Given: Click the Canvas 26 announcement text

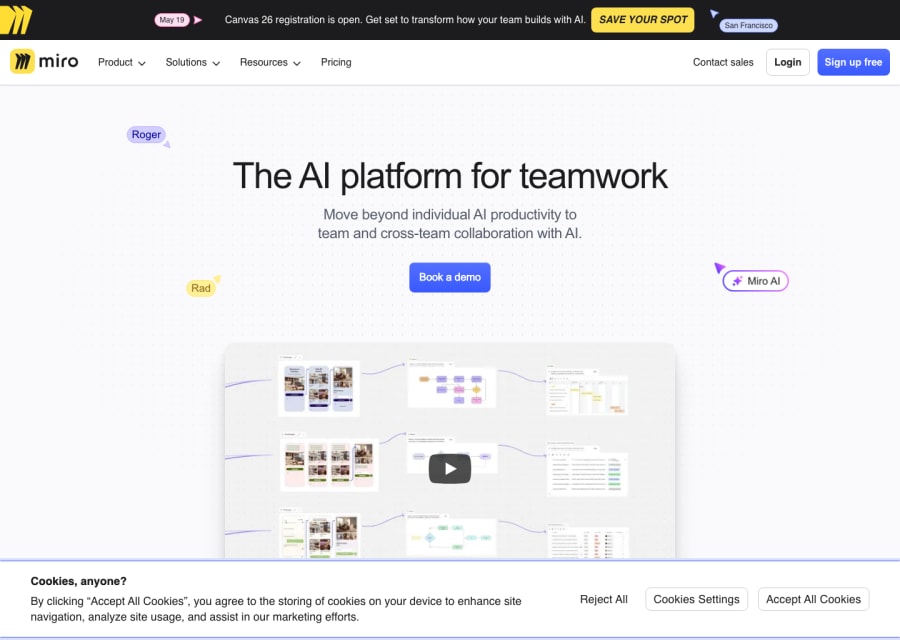Looking at the screenshot, I should point(405,18).
